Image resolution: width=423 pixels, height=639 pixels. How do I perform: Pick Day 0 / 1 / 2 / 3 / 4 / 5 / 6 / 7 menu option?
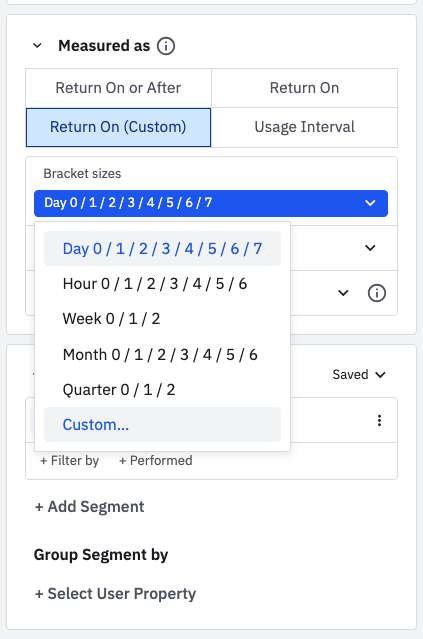coord(162,249)
